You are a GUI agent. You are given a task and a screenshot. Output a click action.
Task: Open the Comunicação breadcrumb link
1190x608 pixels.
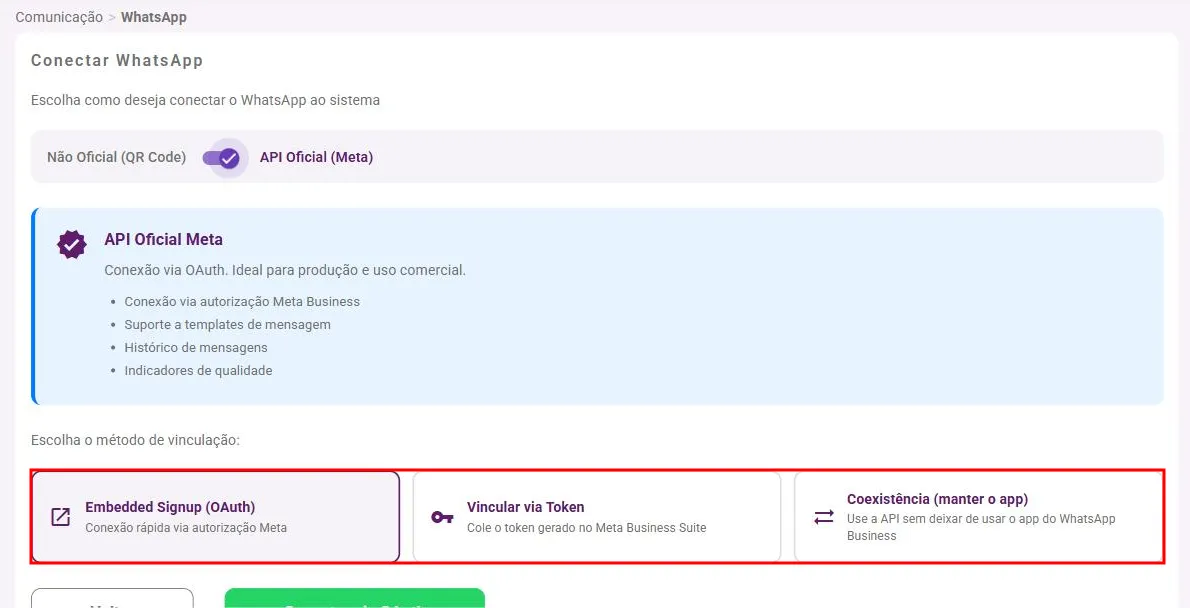click(x=59, y=17)
